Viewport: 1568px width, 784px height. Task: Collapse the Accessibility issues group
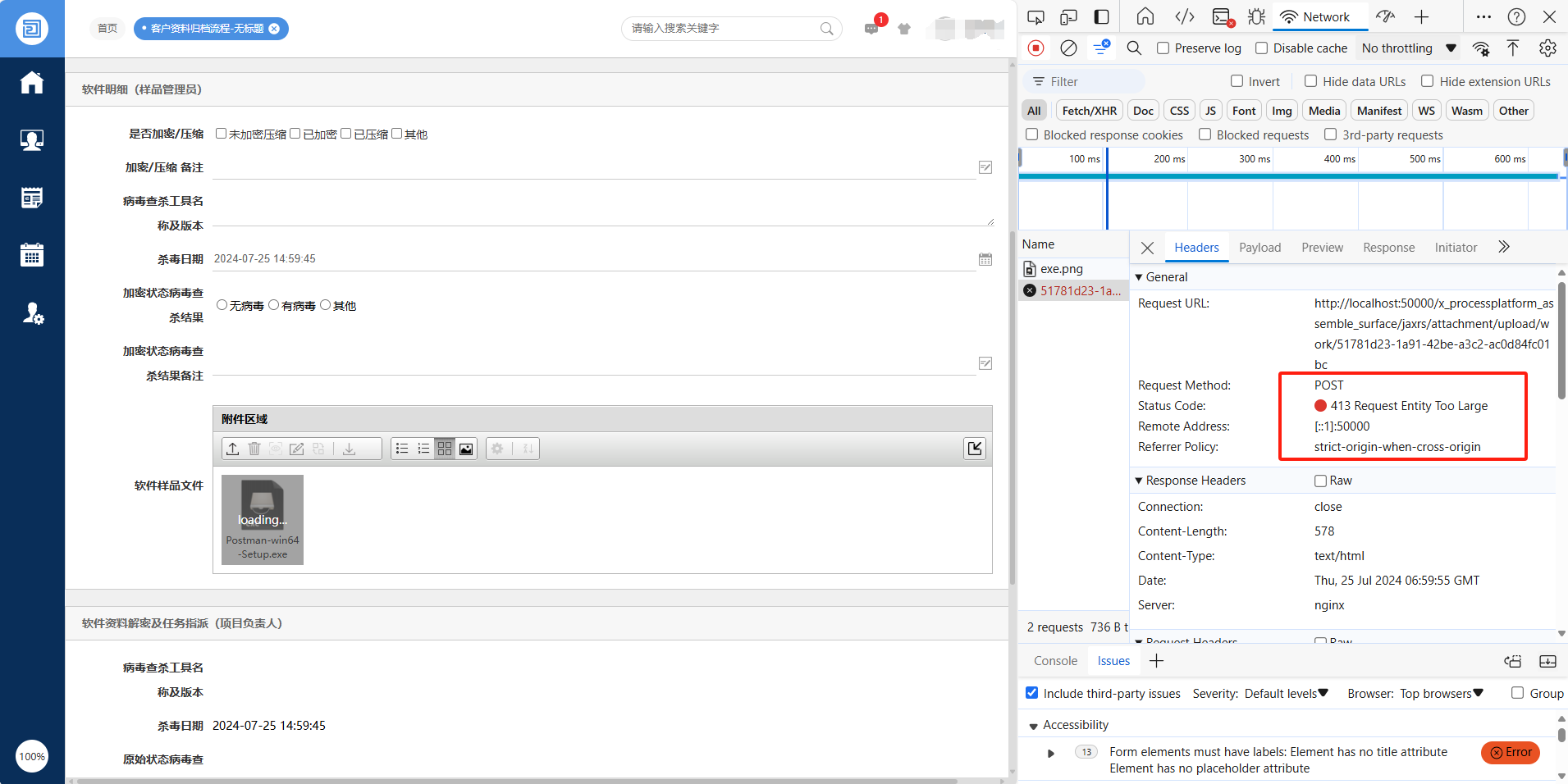tap(1033, 726)
